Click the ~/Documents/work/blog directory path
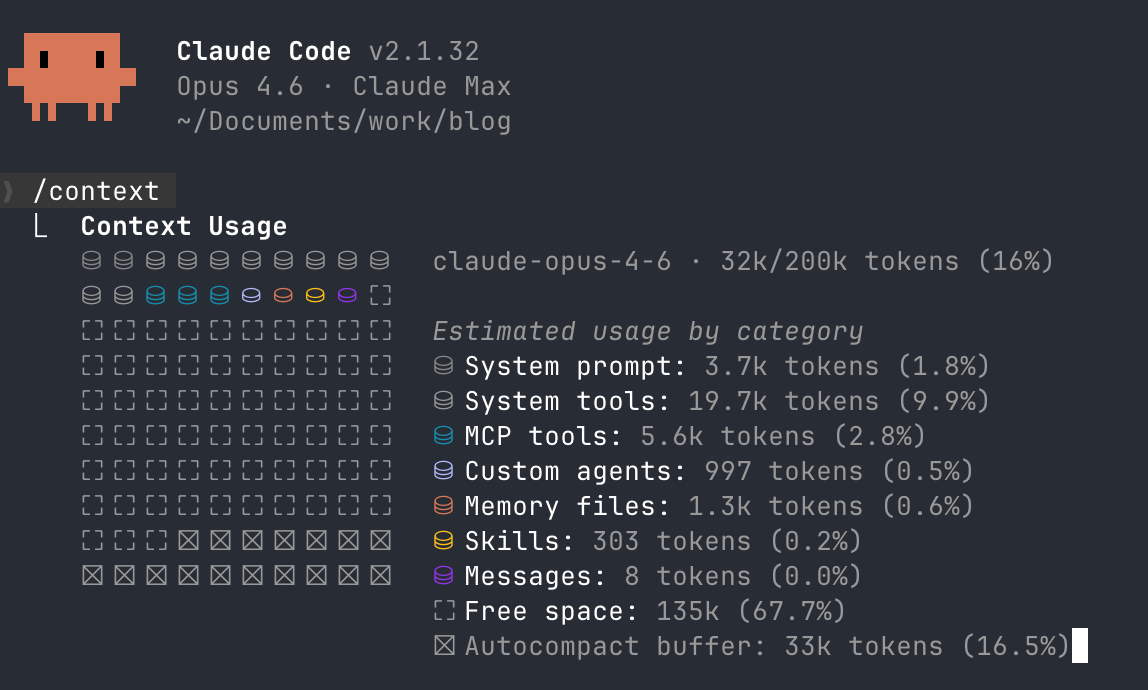Image resolution: width=1148 pixels, height=690 pixels. click(344, 122)
